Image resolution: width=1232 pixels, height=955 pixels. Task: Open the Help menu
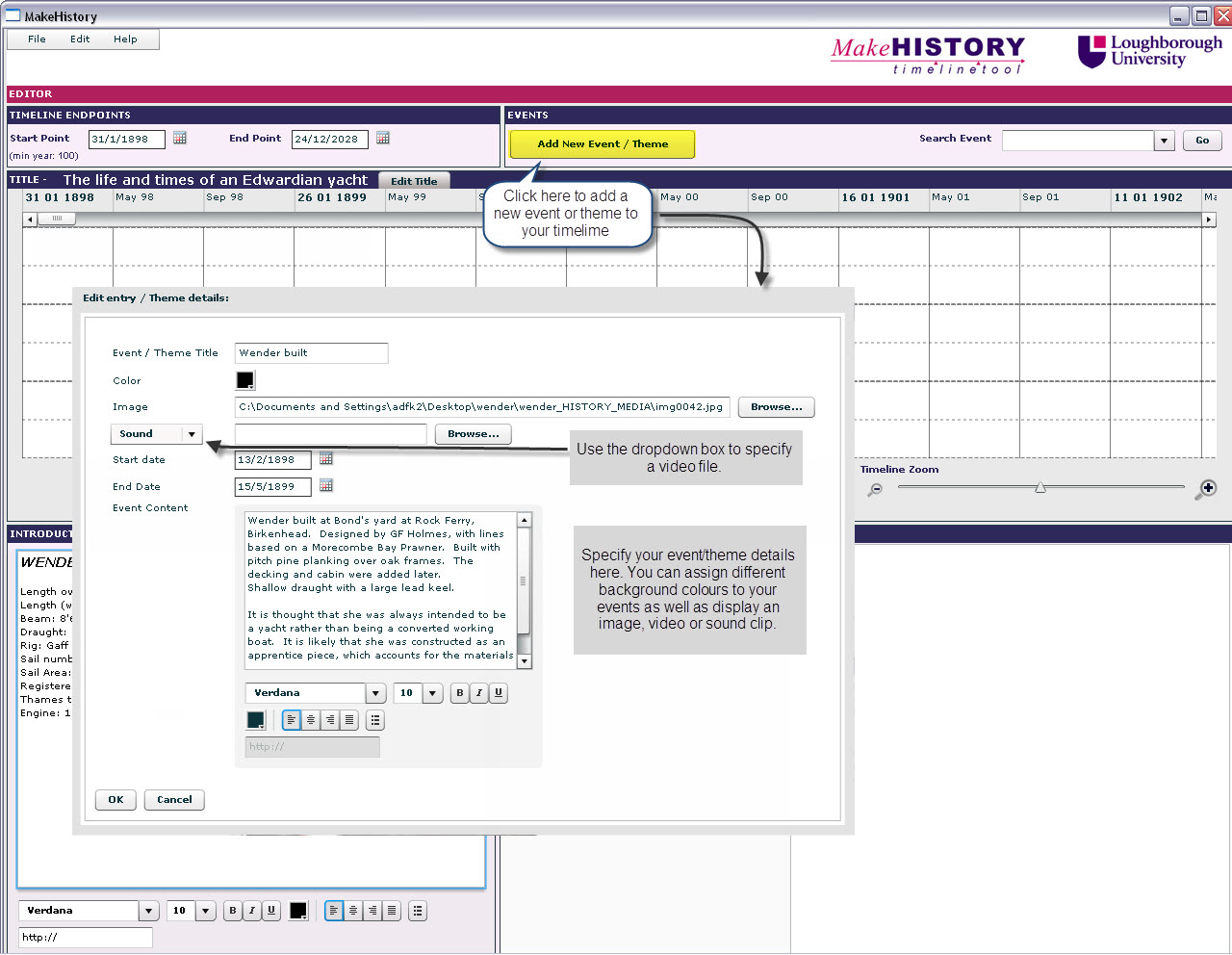click(x=125, y=39)
